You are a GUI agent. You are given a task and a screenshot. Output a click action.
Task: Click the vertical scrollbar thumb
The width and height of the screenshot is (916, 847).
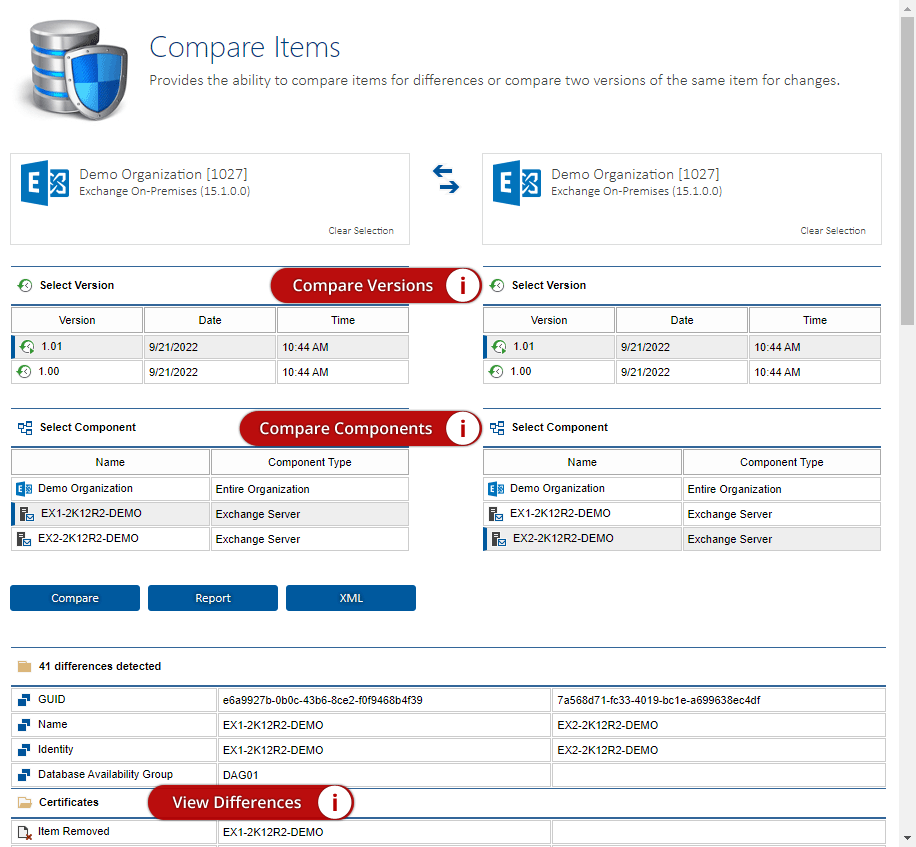pos(907,171)
